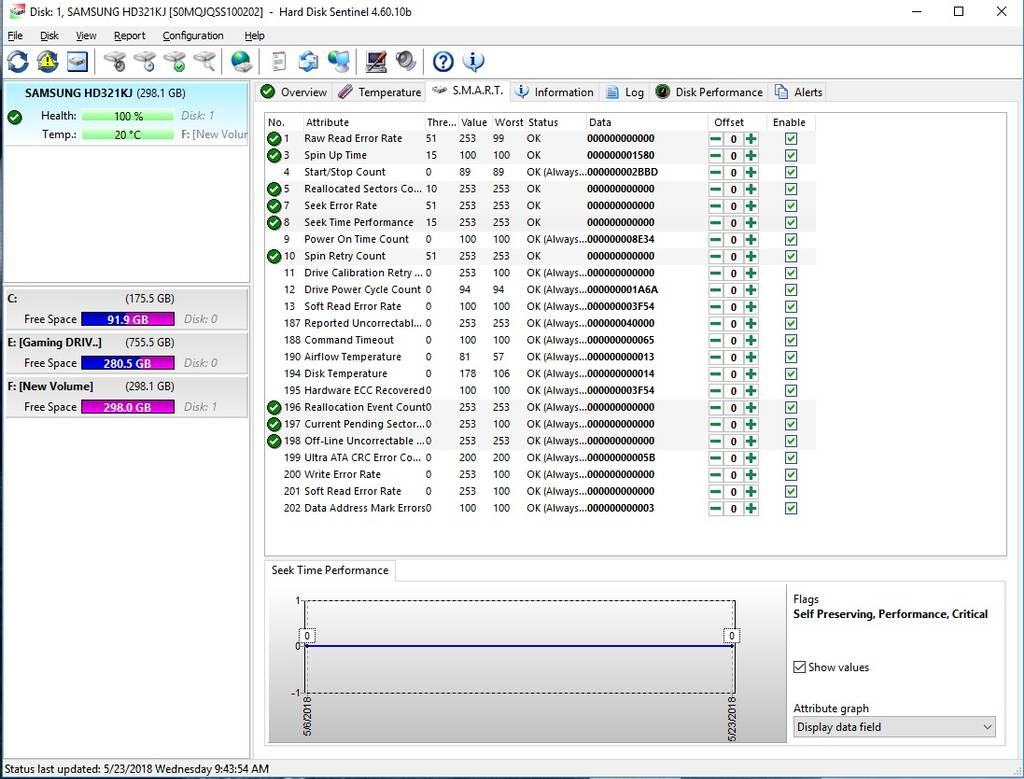Switch to the Temperature tab
Image resolution: width=1024 pixels, height=779 pixels.
[380, 92]
